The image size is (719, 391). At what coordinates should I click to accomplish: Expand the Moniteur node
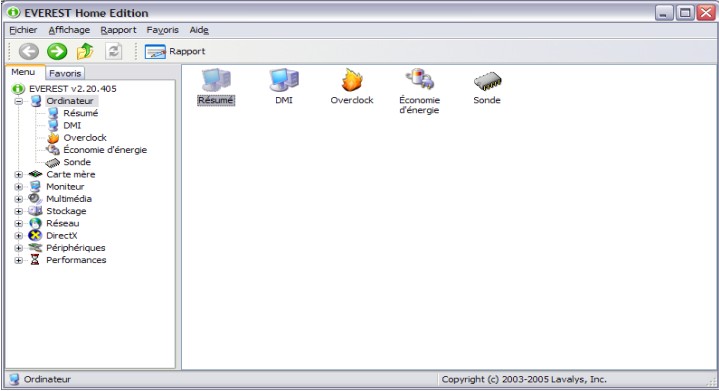pyautogui.click(x=18, y=187)
